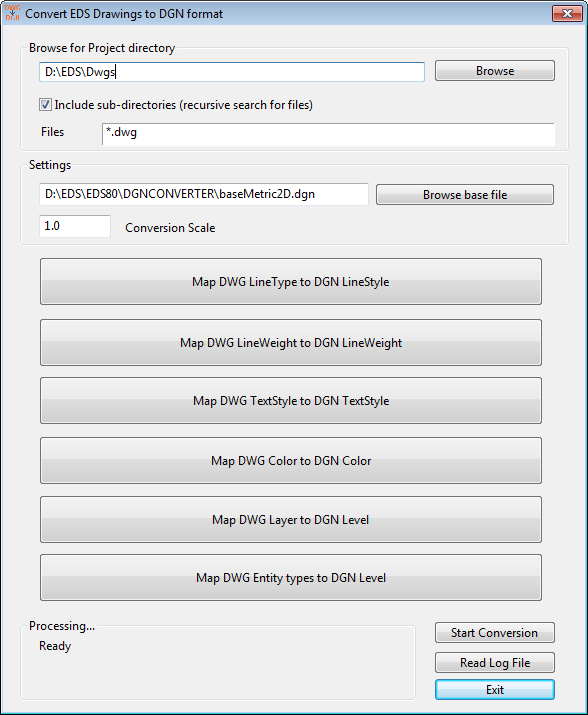Open Map DWG Entity types to DGN Level

click(x=291, y=577)
